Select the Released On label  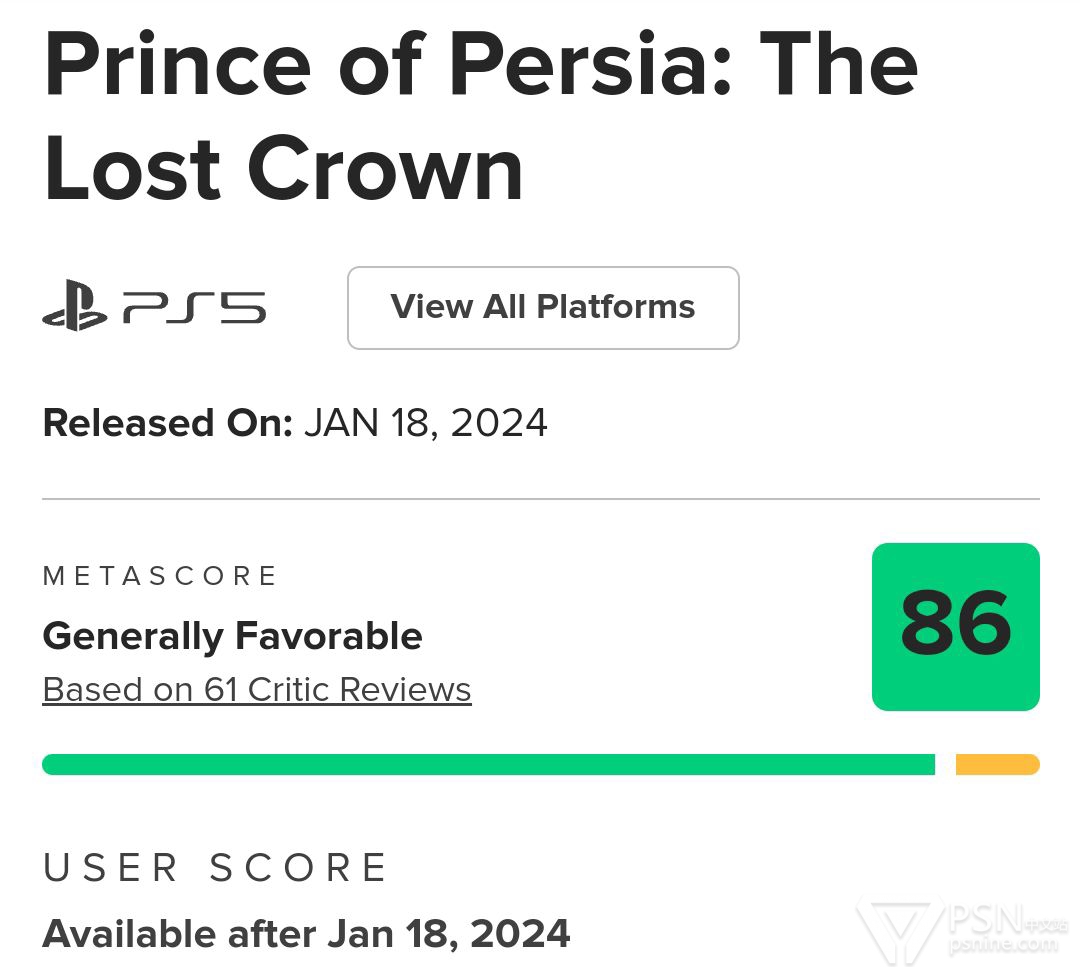point(168,422)
